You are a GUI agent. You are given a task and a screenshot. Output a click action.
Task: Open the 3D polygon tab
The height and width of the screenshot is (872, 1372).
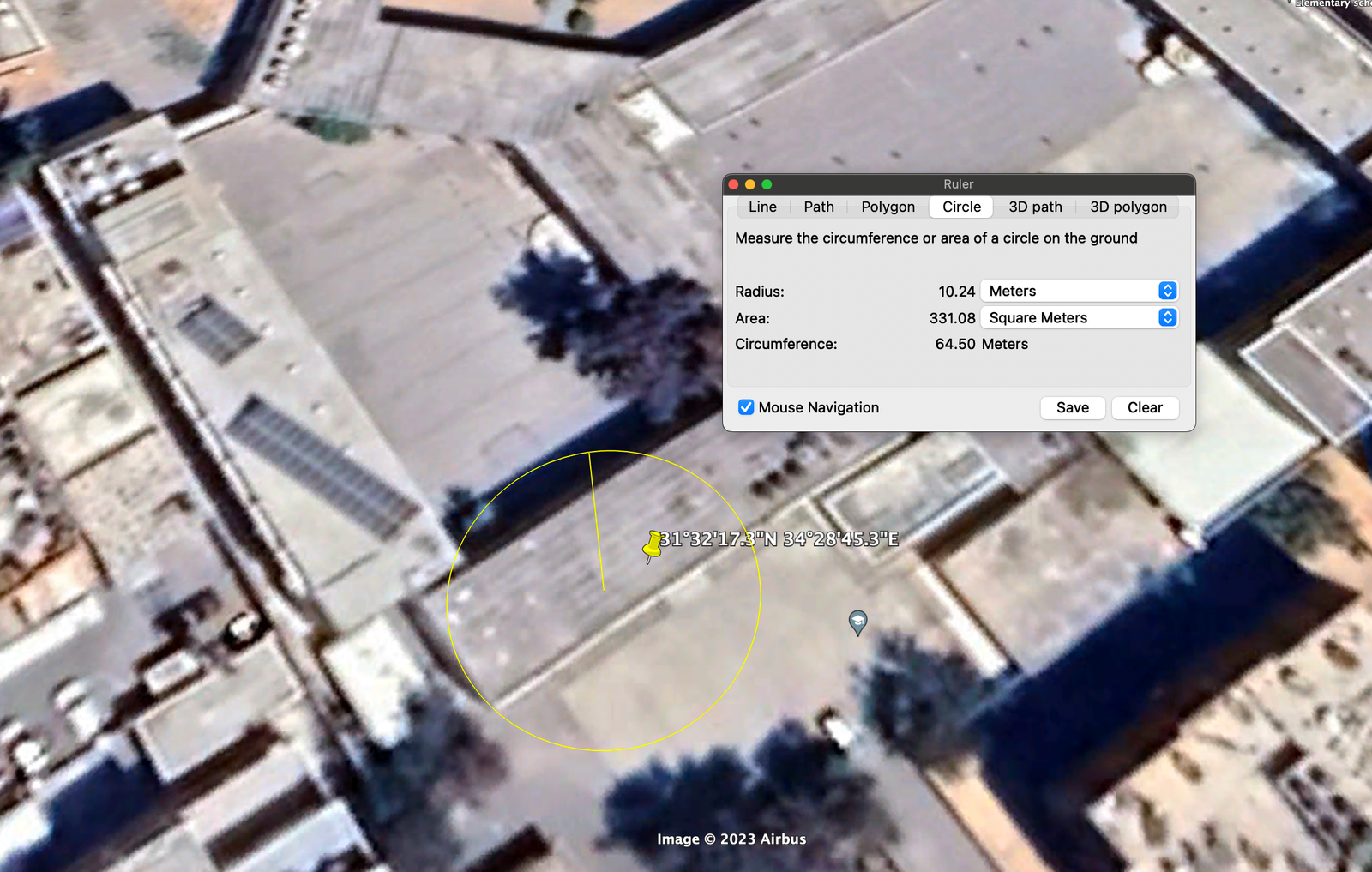[1128, 207]
